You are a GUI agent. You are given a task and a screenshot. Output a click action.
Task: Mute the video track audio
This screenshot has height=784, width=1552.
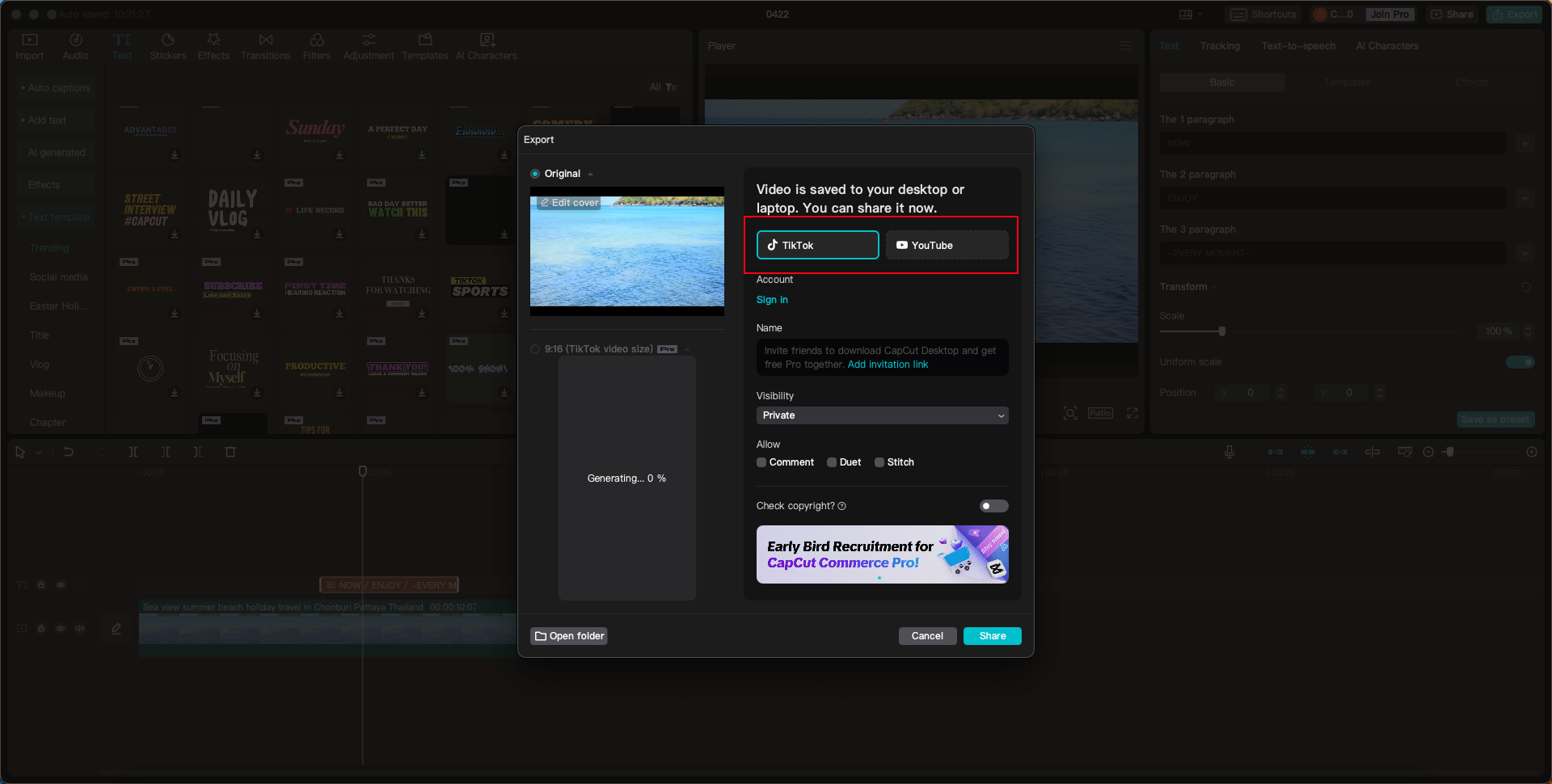click(x=80, y=628)
